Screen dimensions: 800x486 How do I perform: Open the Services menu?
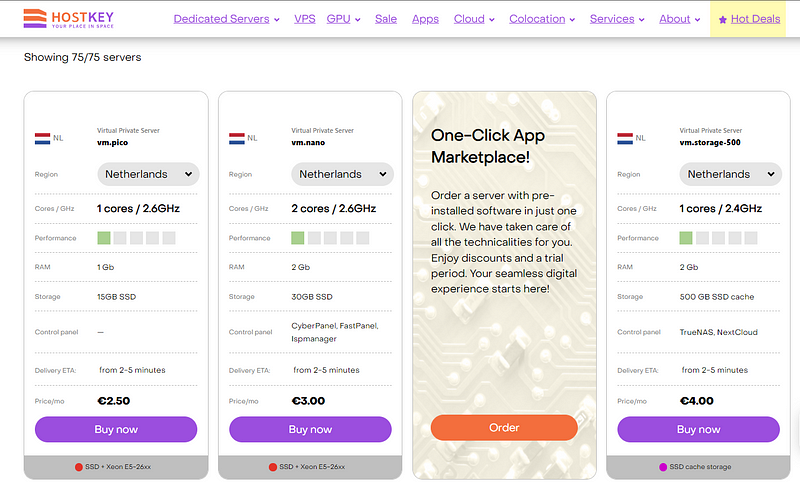coord(617,19)
